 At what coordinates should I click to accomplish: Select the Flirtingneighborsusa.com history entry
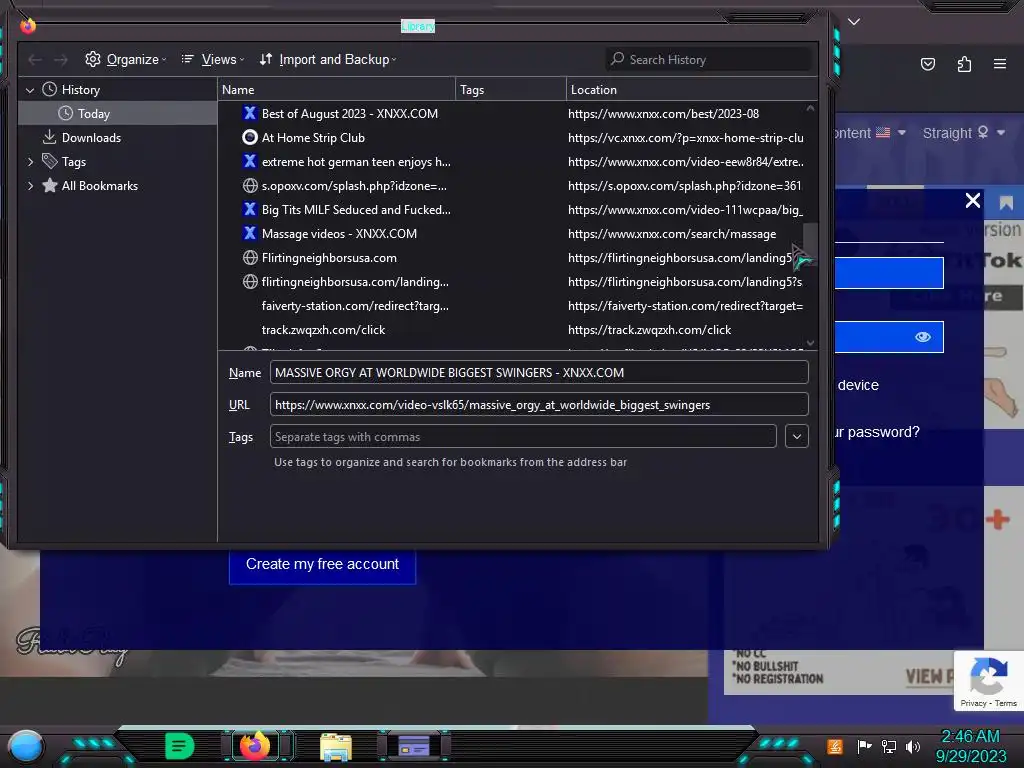point(511,258)
